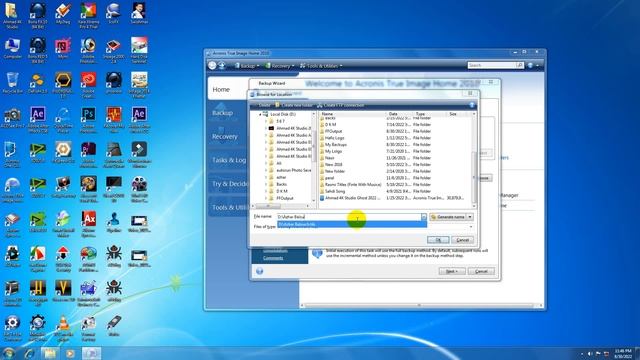Viewport: 640px width, 360px height.
Task: Expand the All folder in tree
Action: pyautogui.click(x=266, y=163)
